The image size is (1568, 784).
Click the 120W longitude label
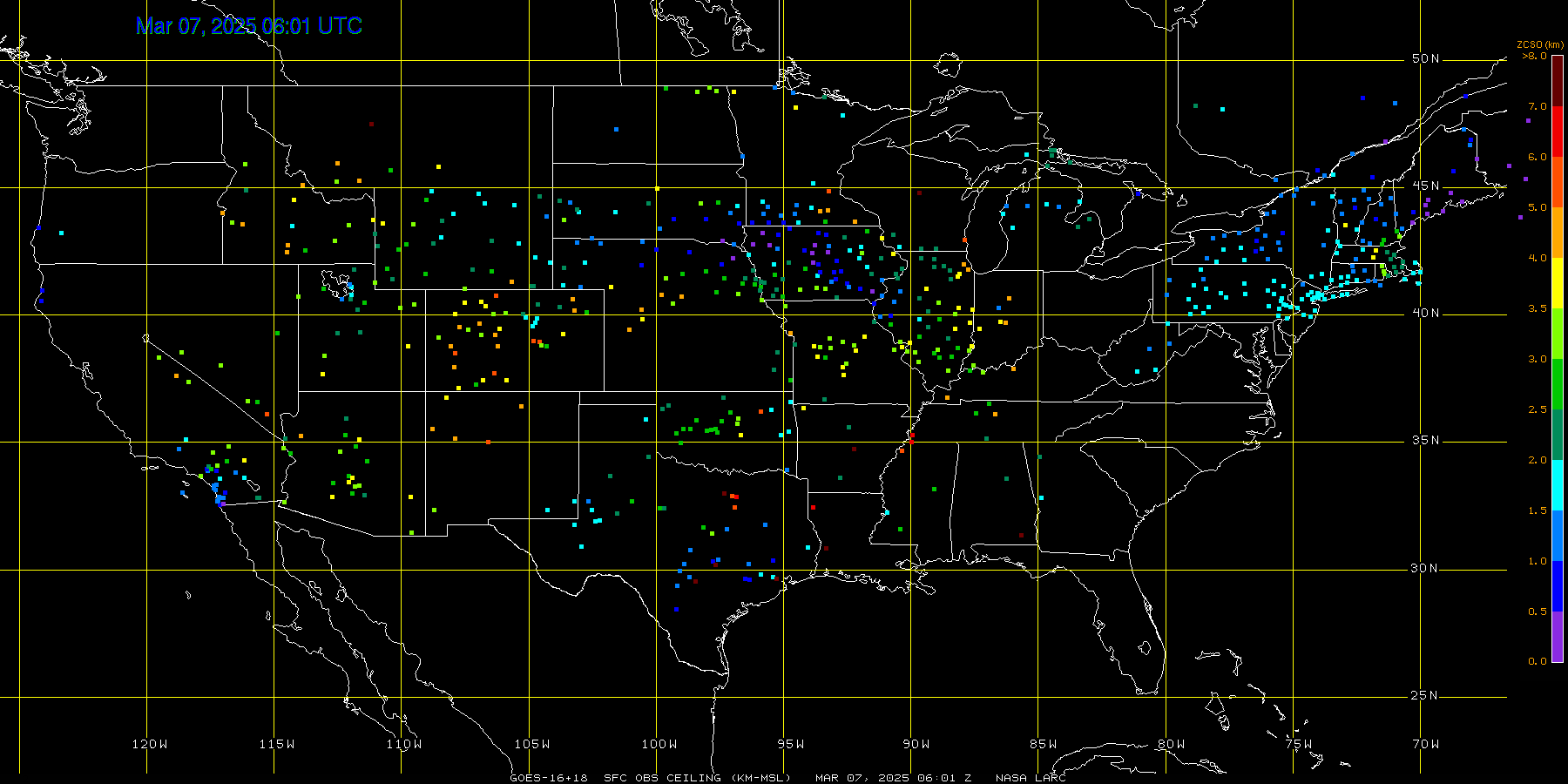[x=150, y=744]
